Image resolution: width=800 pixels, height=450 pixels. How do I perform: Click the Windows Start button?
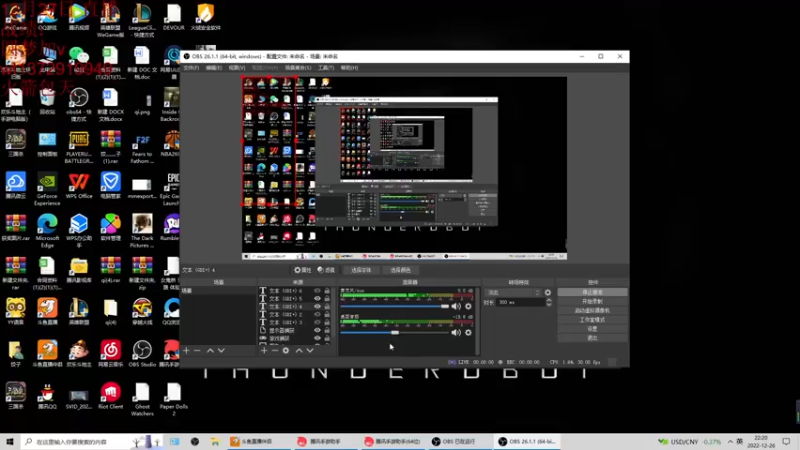tap(10, 441)
